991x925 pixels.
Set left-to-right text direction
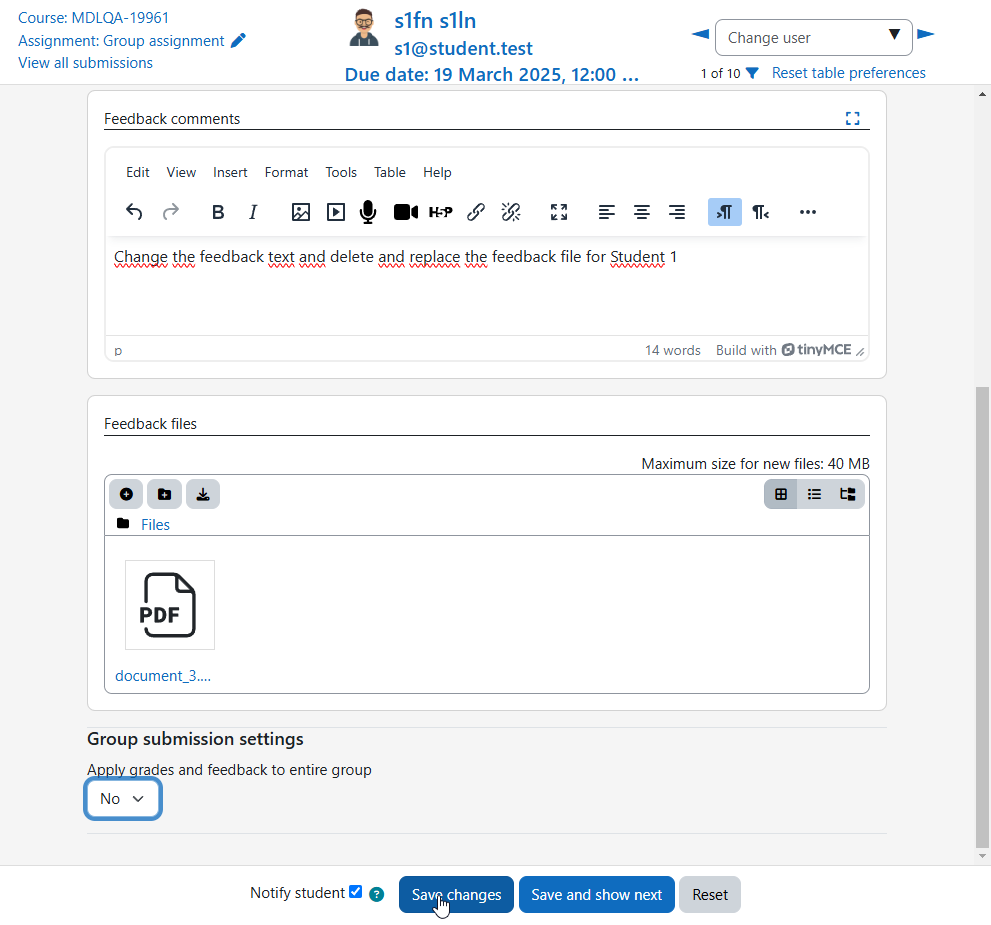point(725,212)
